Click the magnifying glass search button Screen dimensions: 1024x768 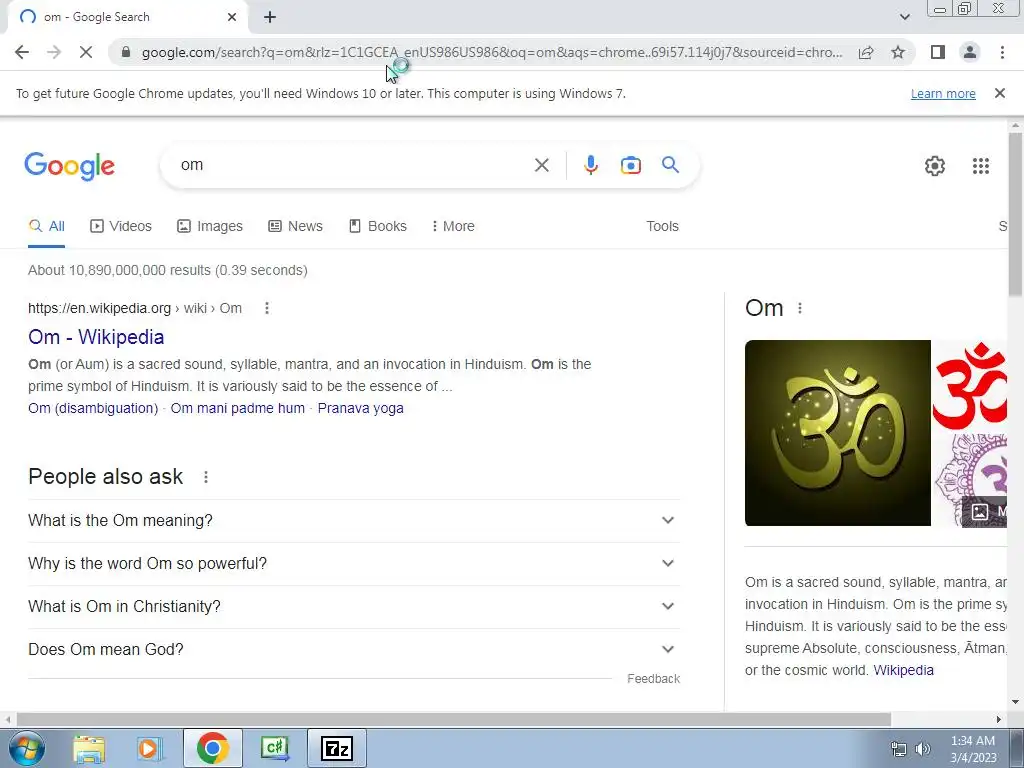coord(670,165)
